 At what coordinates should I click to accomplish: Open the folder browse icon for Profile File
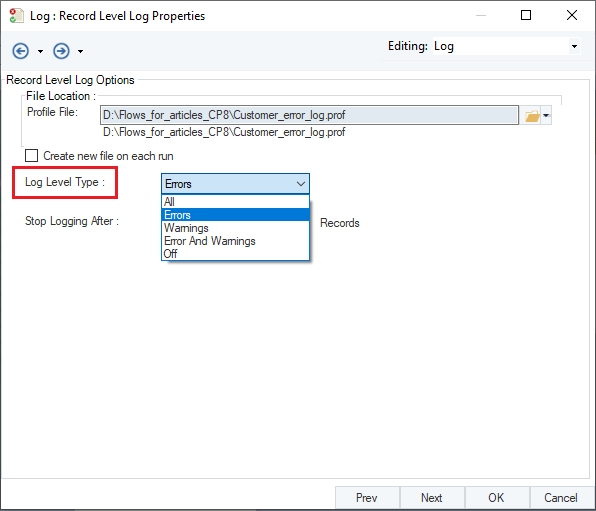(532, 116)
